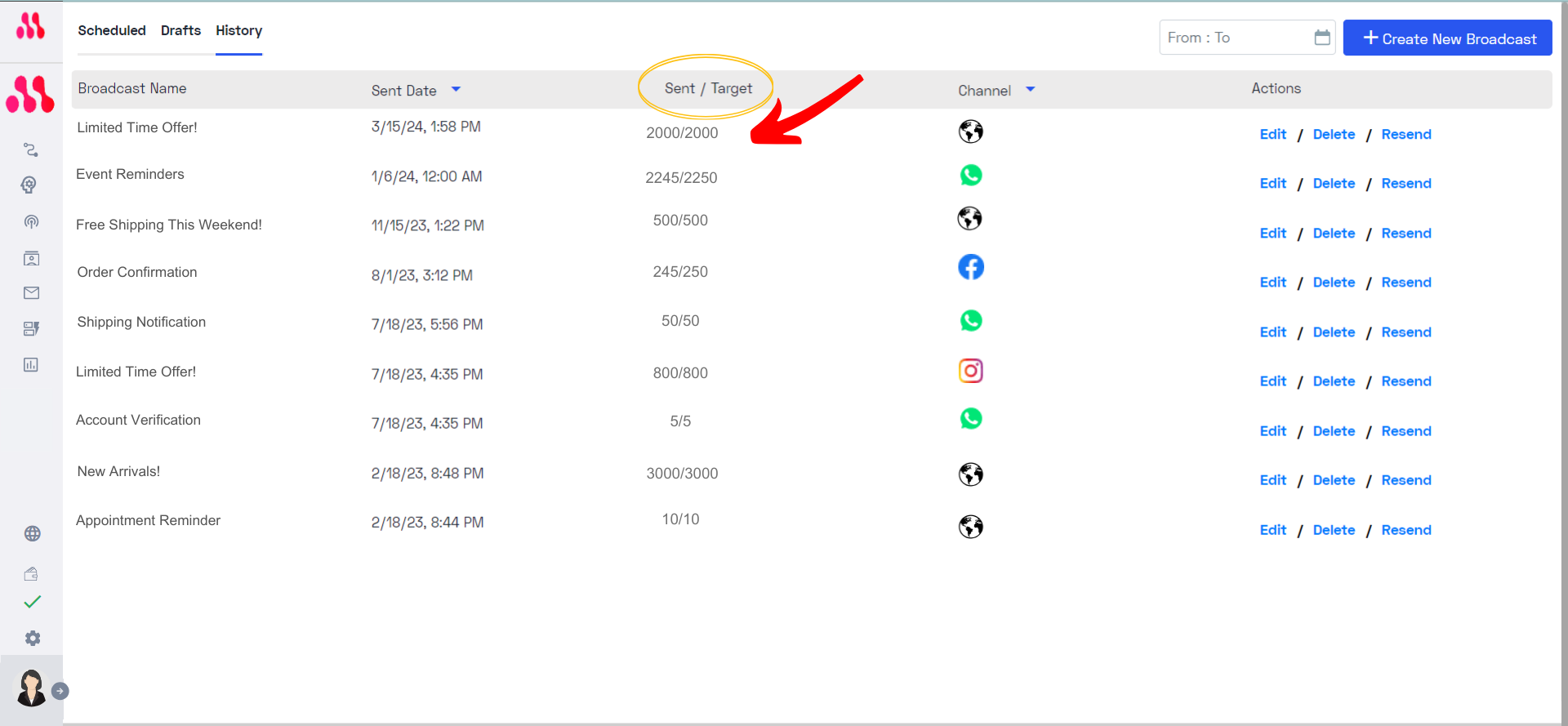This screenshot has width=1568, height=726.
Task: Select the Event Reminders broadcast name
Action: point(130,174)
